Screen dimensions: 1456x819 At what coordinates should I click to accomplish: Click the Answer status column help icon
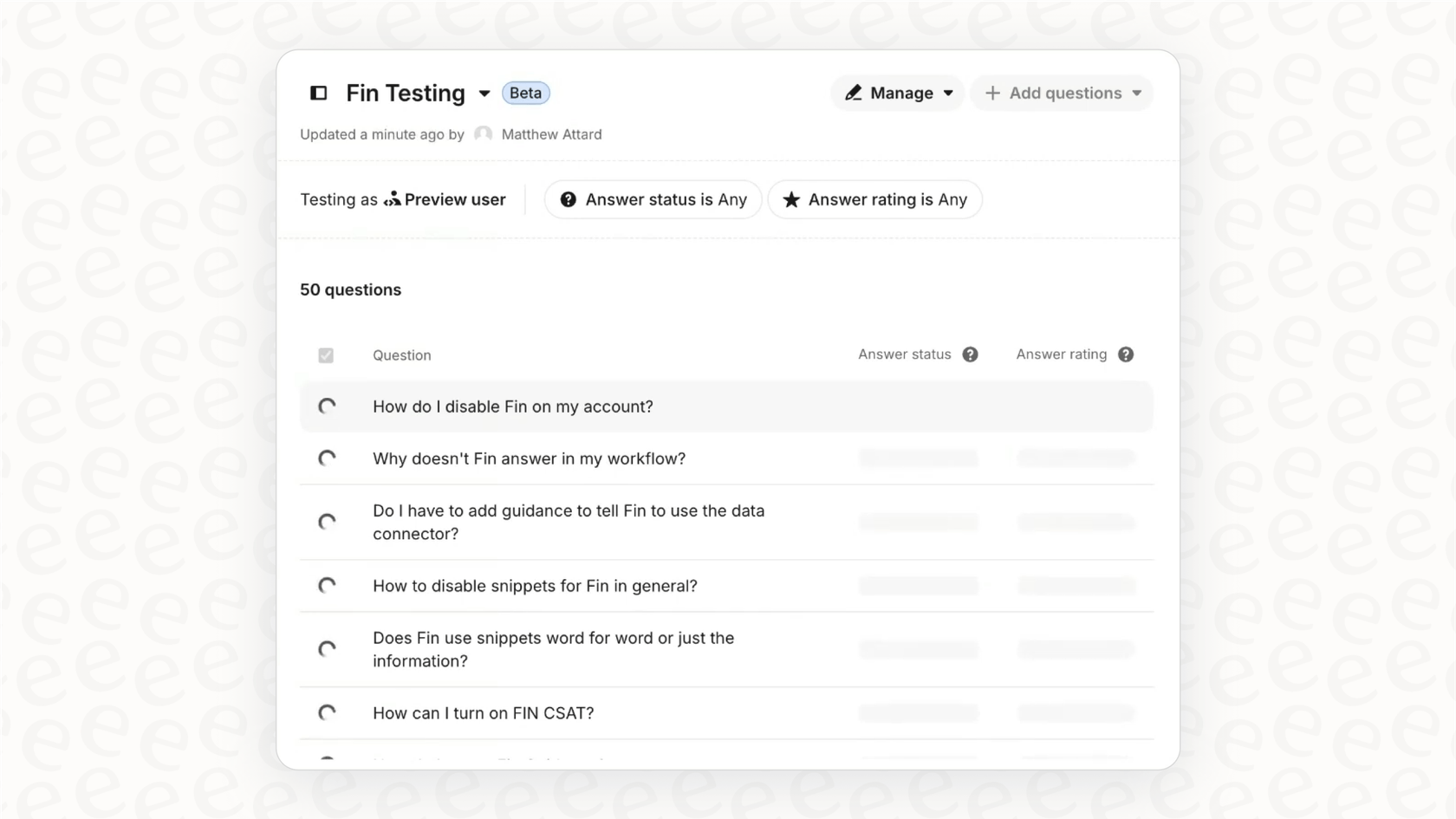pos(970,354)
